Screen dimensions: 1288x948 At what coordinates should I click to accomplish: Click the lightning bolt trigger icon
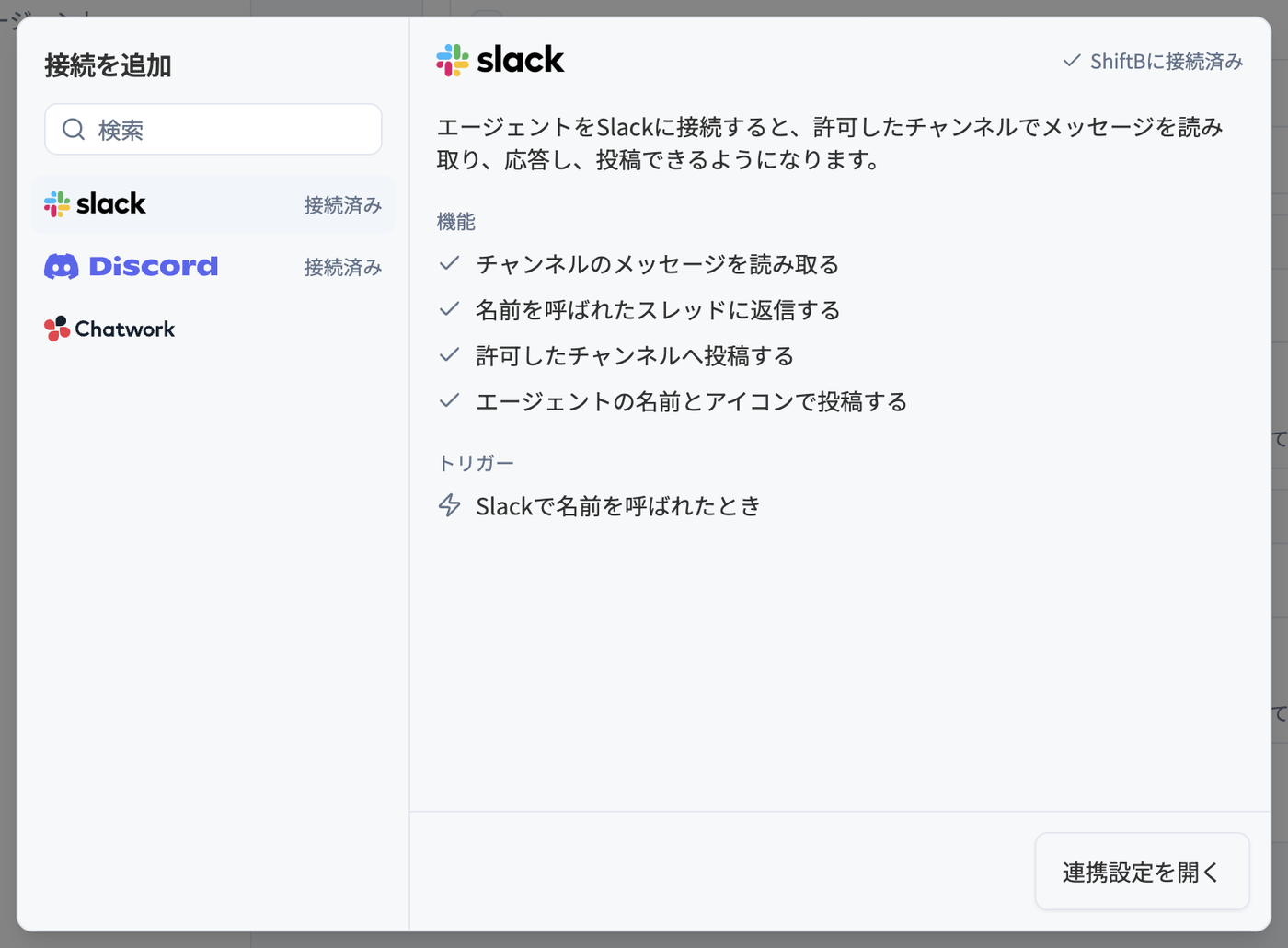(x=449, y=505)
